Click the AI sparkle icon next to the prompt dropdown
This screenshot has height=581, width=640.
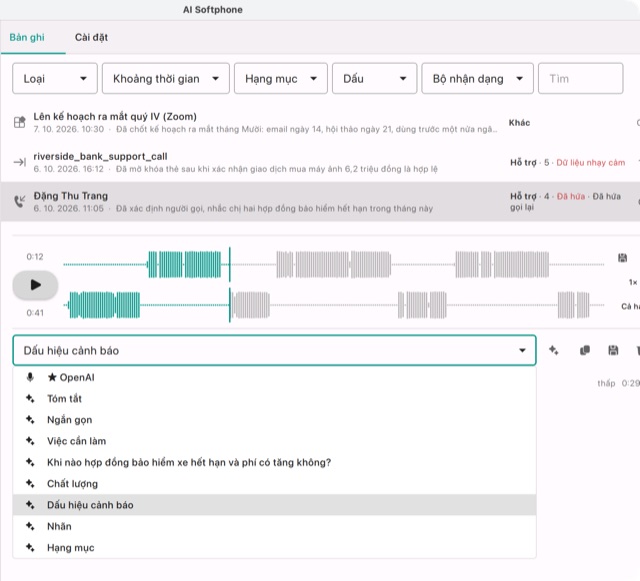pos(553,350)
